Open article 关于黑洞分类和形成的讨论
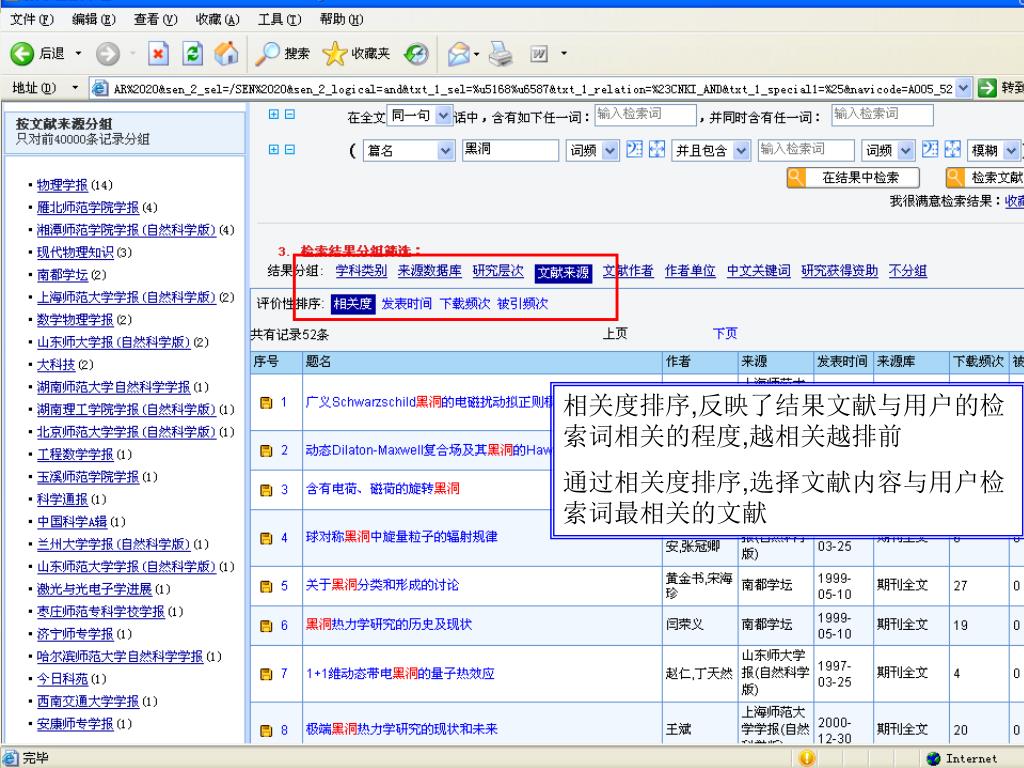 pos(382,585)
